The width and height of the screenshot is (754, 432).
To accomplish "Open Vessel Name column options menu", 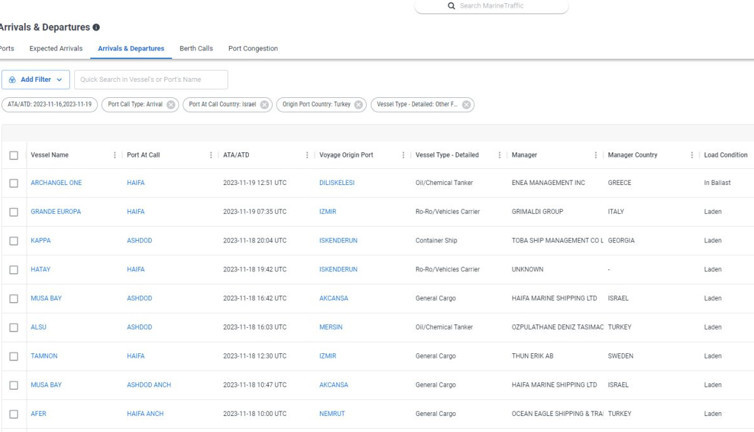I will tap(115, 155).
